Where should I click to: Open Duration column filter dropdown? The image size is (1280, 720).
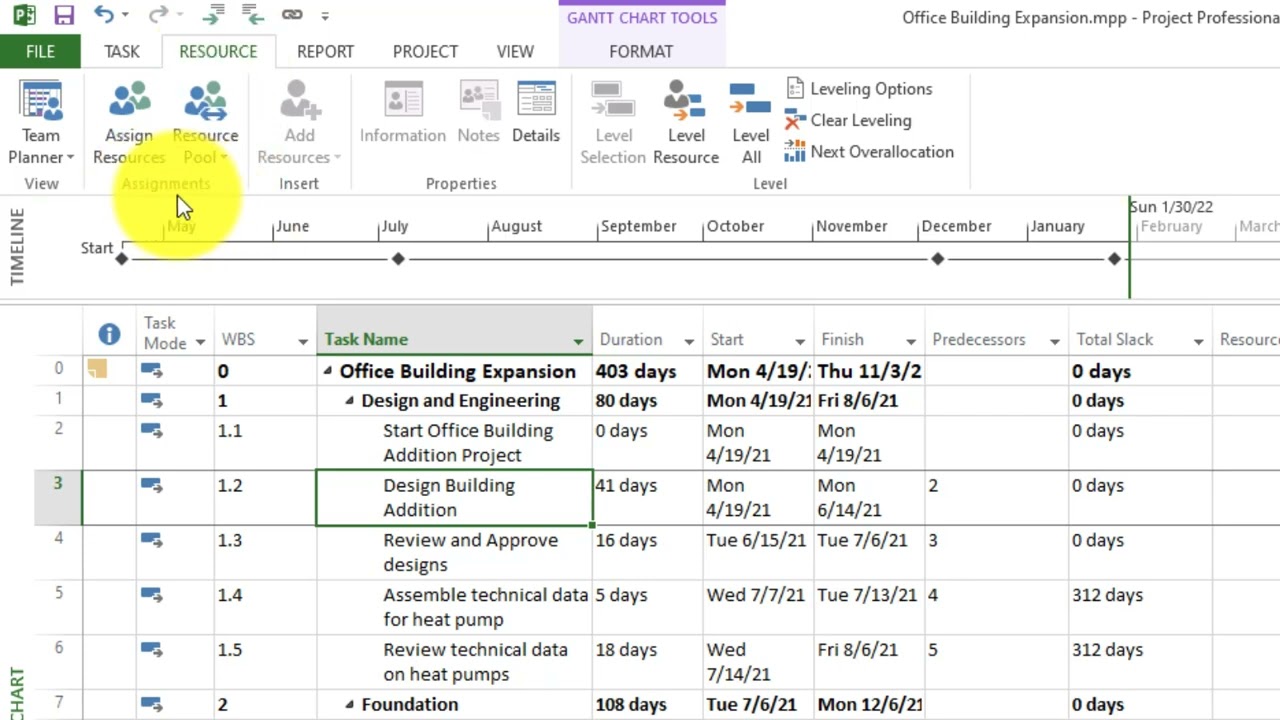pos(689,342)
